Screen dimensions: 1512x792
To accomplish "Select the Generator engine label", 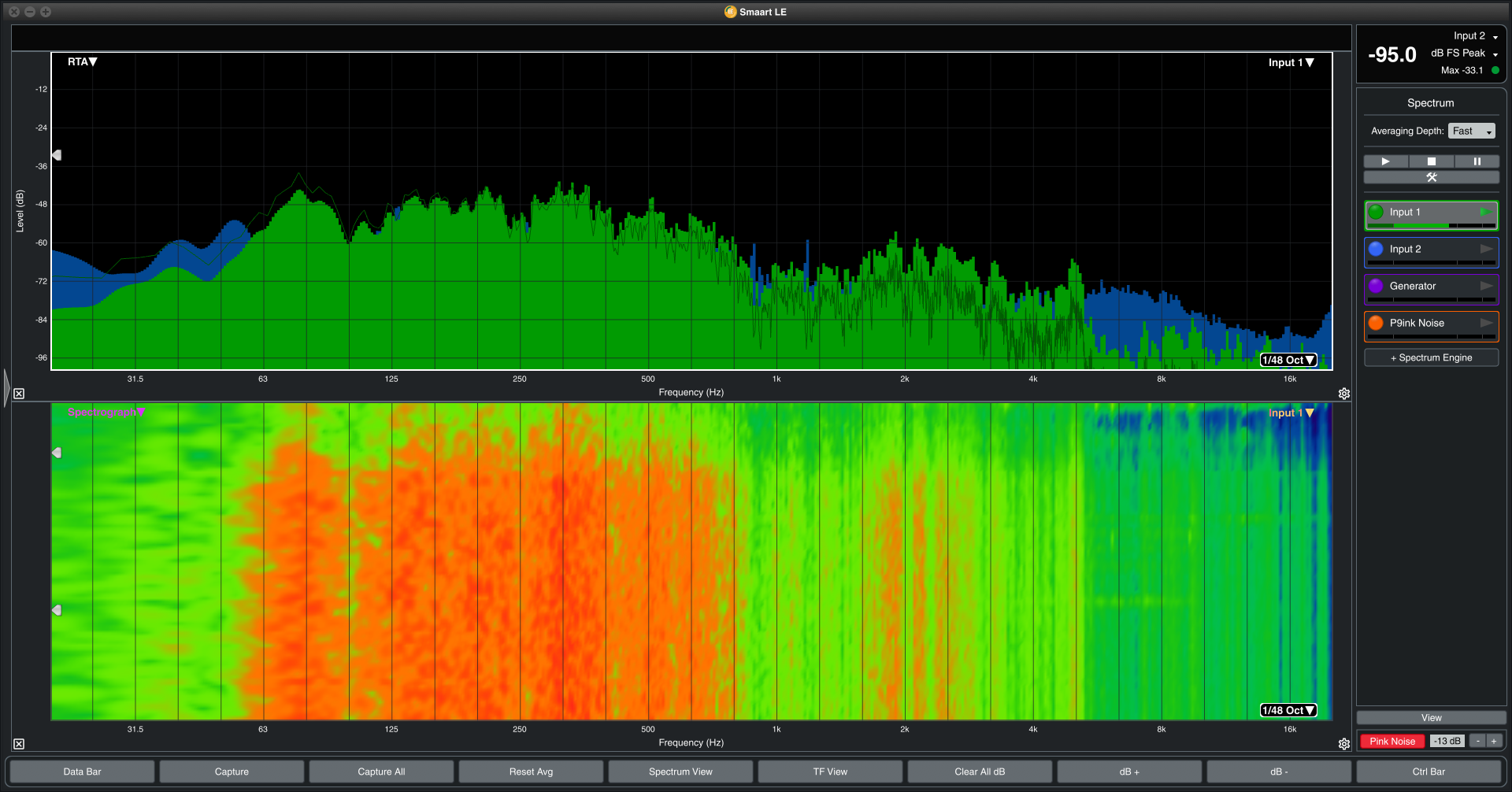I will 1413,286.
